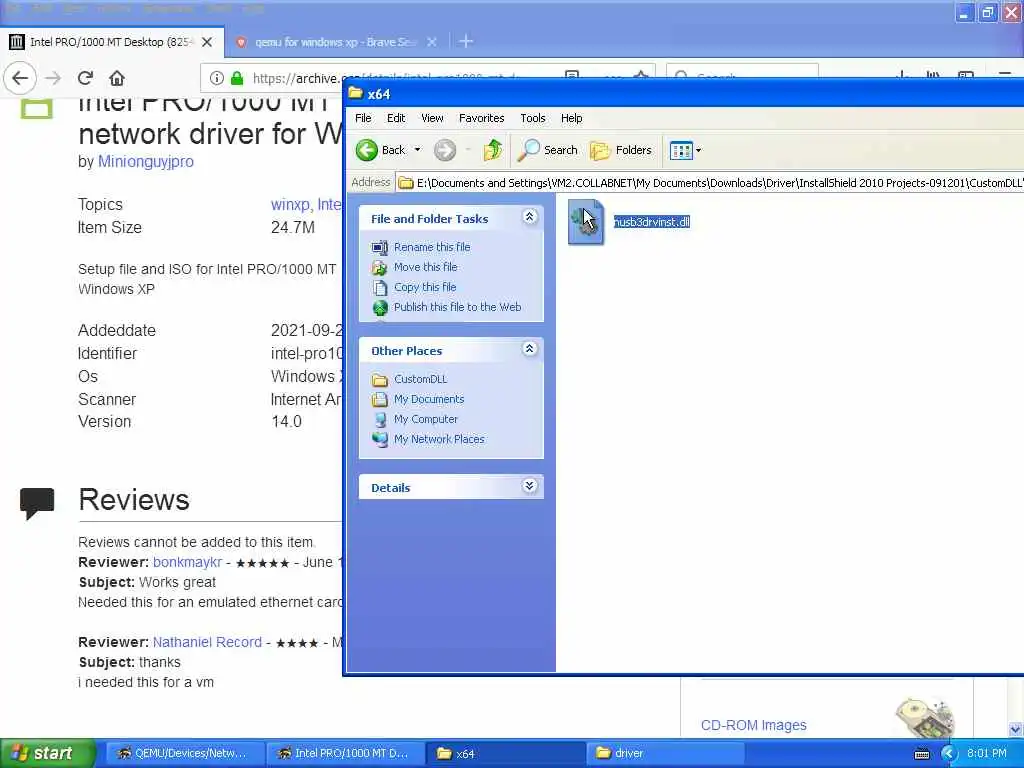Screen dimensions: 1024x768
Task: Expand hidden tray icons arrow
Action: click(x=949, y=754)
